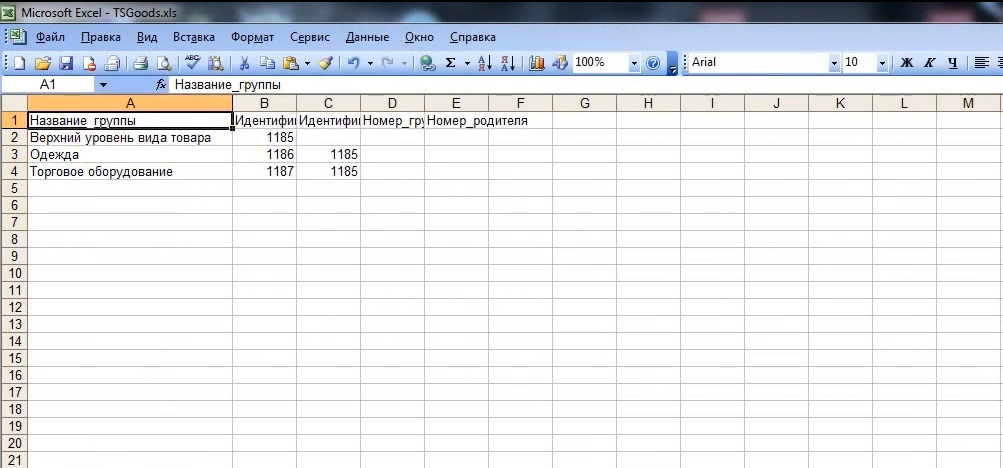The width and height of the screenshot is (1003, 468).
Task: Toggle underline formatting with the Ч button
Action: [952, 63]
